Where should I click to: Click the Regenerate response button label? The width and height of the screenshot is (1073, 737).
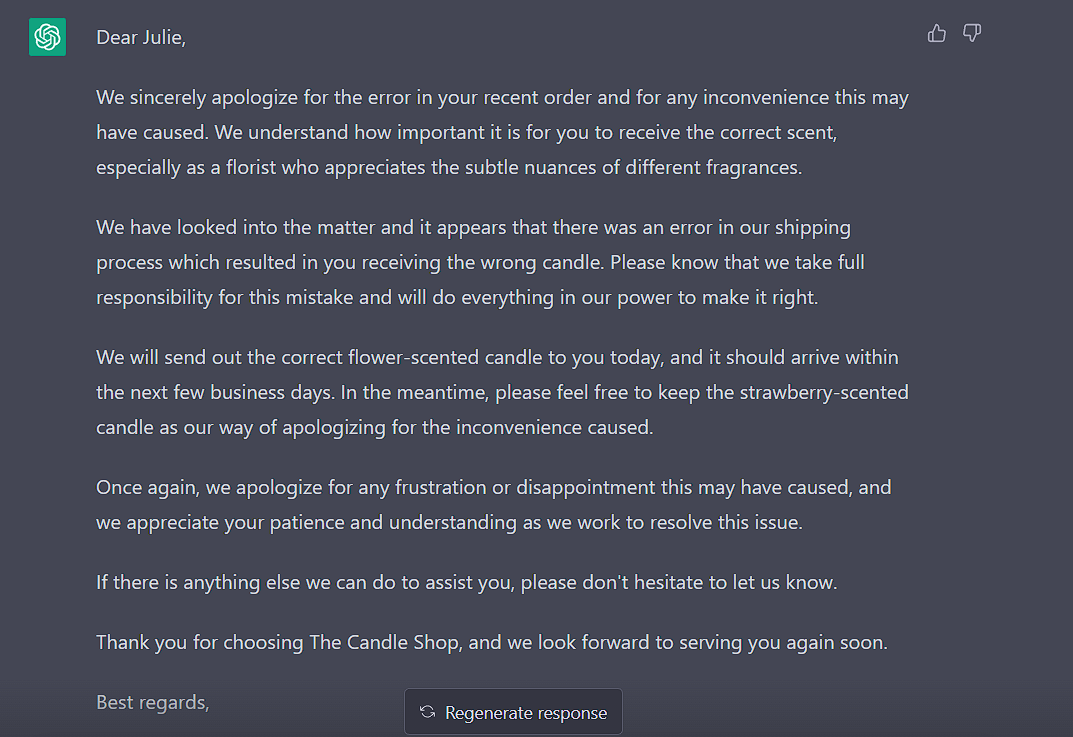point(526,713)
